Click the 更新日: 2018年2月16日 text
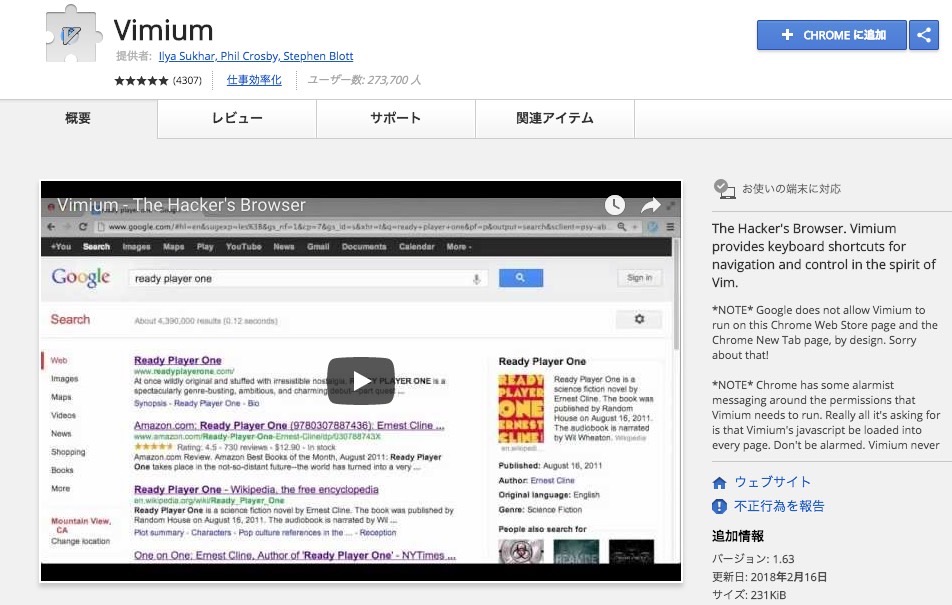 769,576
